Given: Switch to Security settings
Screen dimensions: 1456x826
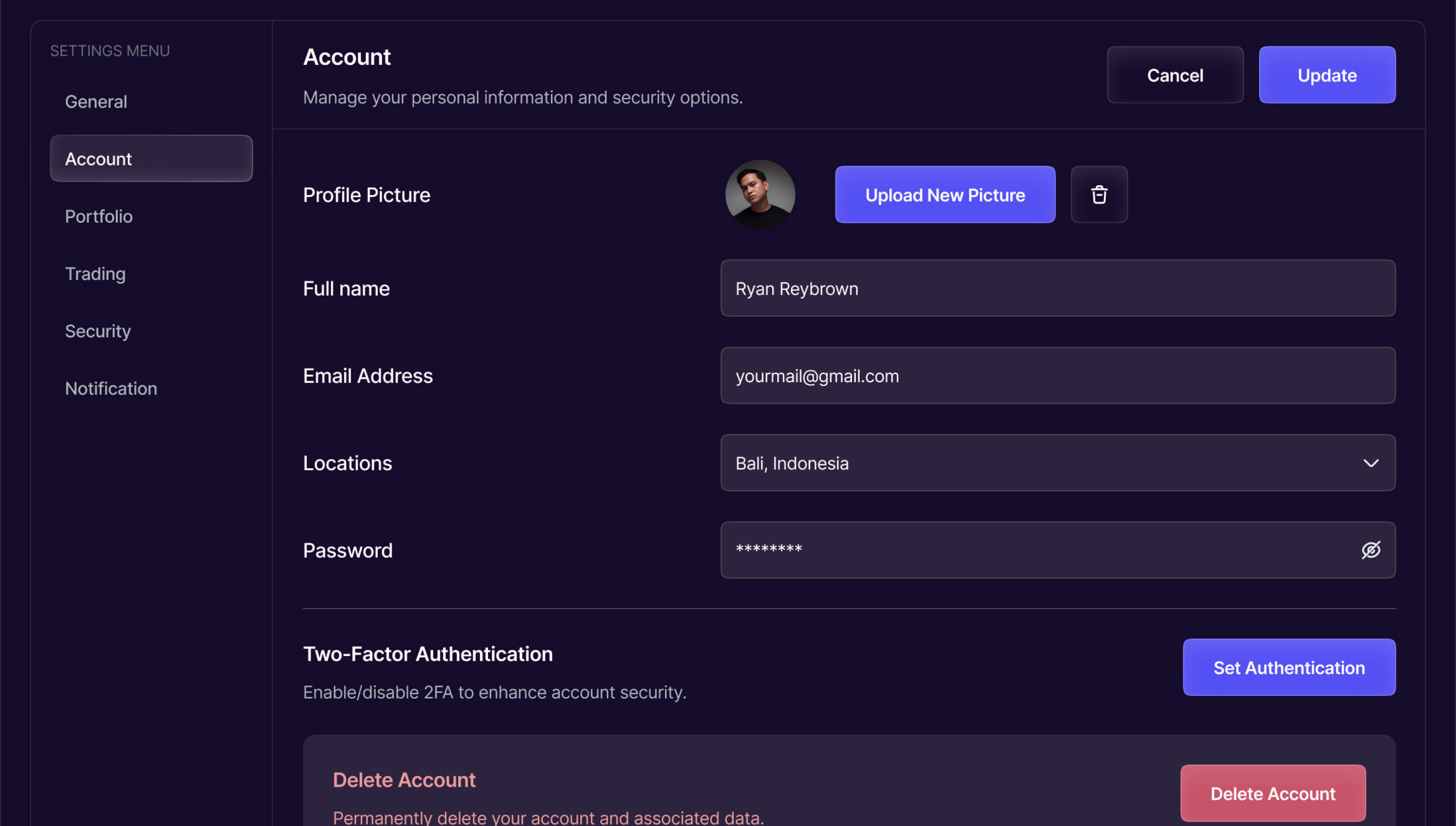Looking at the screenshot, I should [x=98, y=331].
